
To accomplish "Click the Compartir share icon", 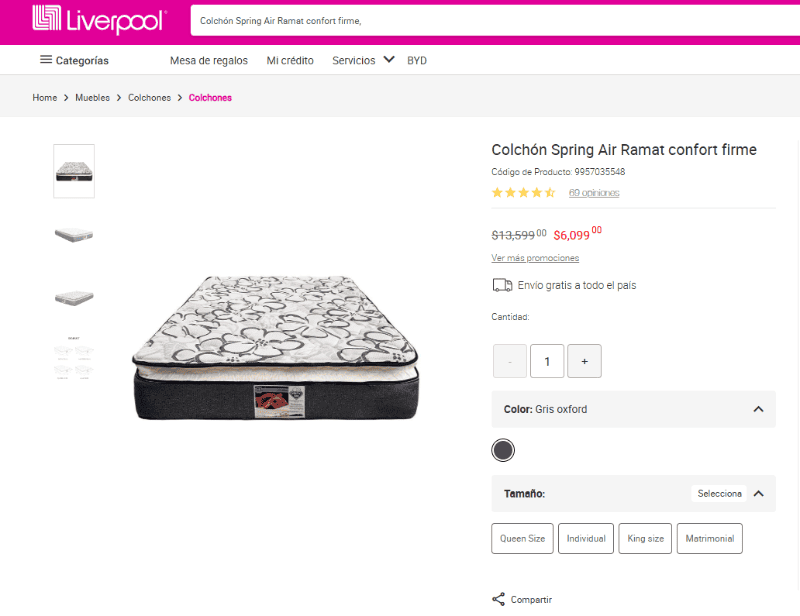I will [x=498, y=599].
